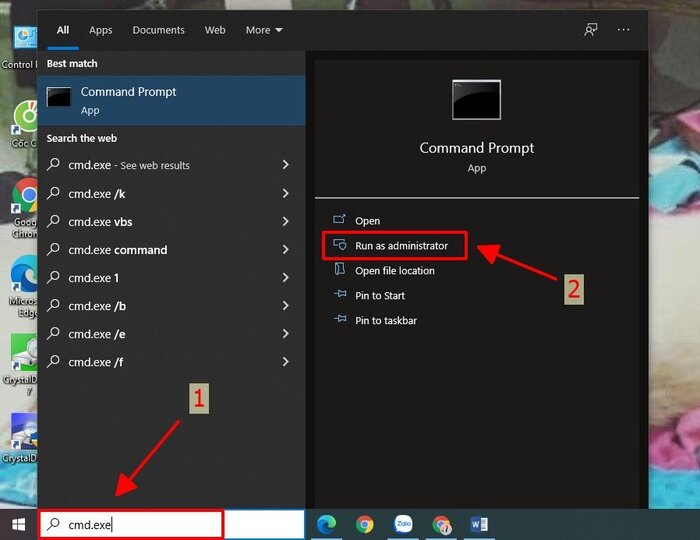
Task: Expand chevron next to cmd.exe vbs
Action: click(286, 221)
